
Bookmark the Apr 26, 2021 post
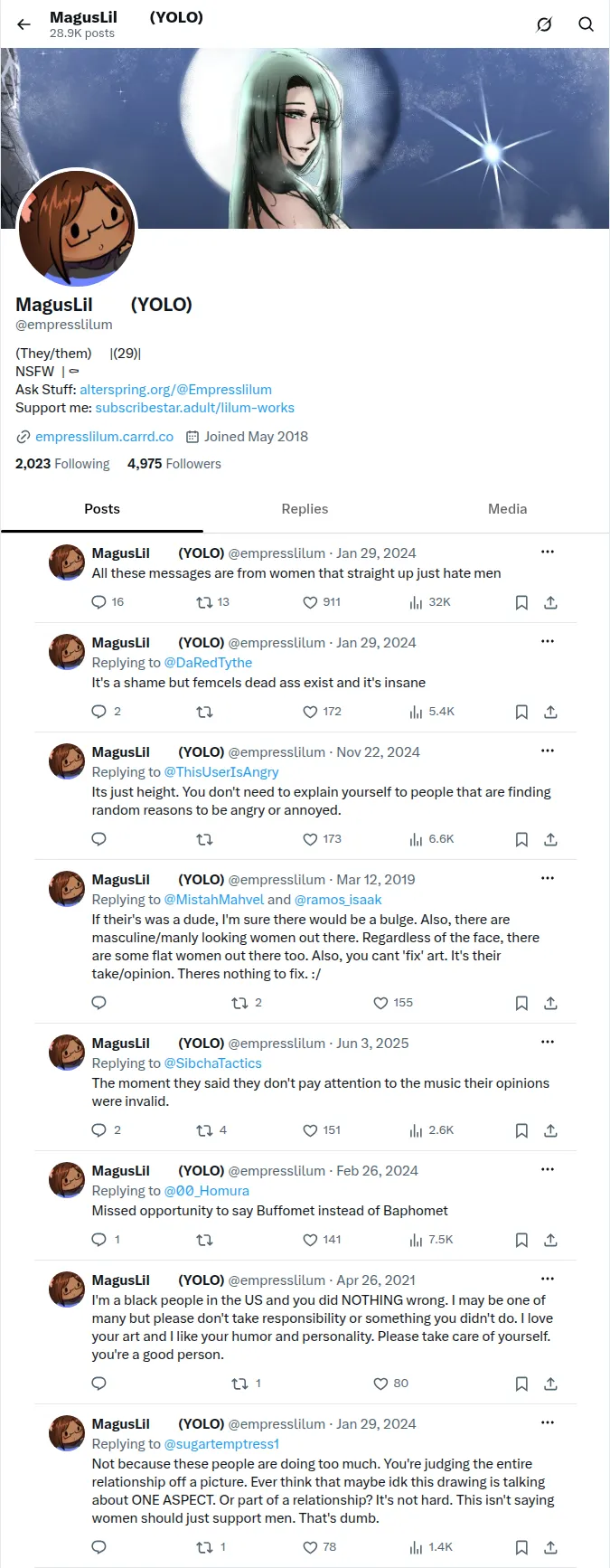click(521, 1384)
